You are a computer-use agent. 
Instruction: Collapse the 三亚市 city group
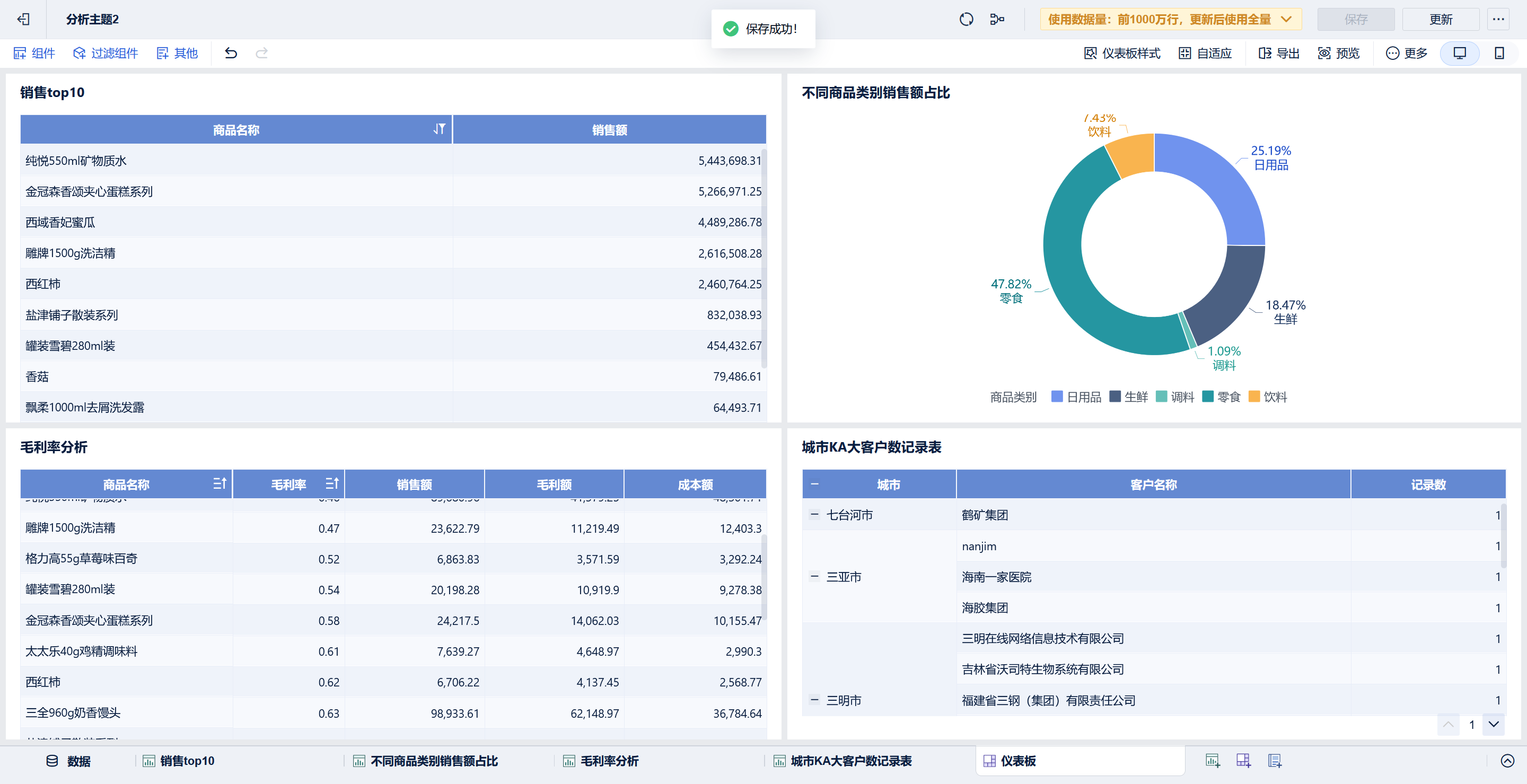coord(814,576)
